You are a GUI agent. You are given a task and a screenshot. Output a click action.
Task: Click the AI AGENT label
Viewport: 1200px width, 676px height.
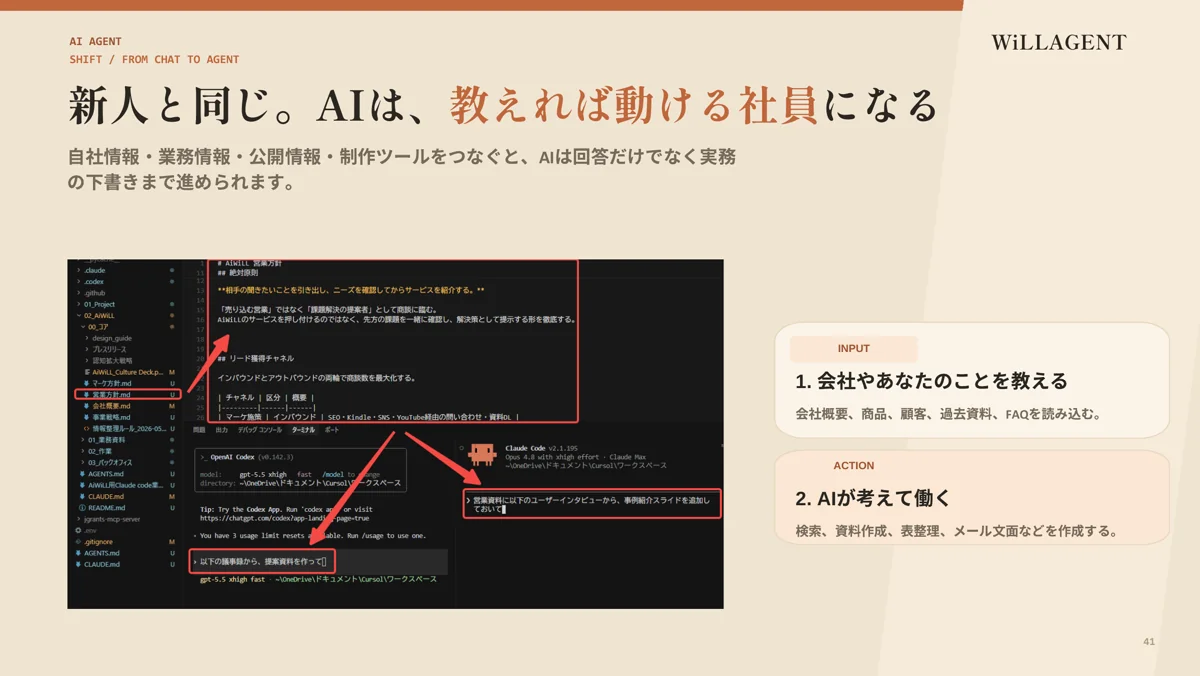coord(95,42)
